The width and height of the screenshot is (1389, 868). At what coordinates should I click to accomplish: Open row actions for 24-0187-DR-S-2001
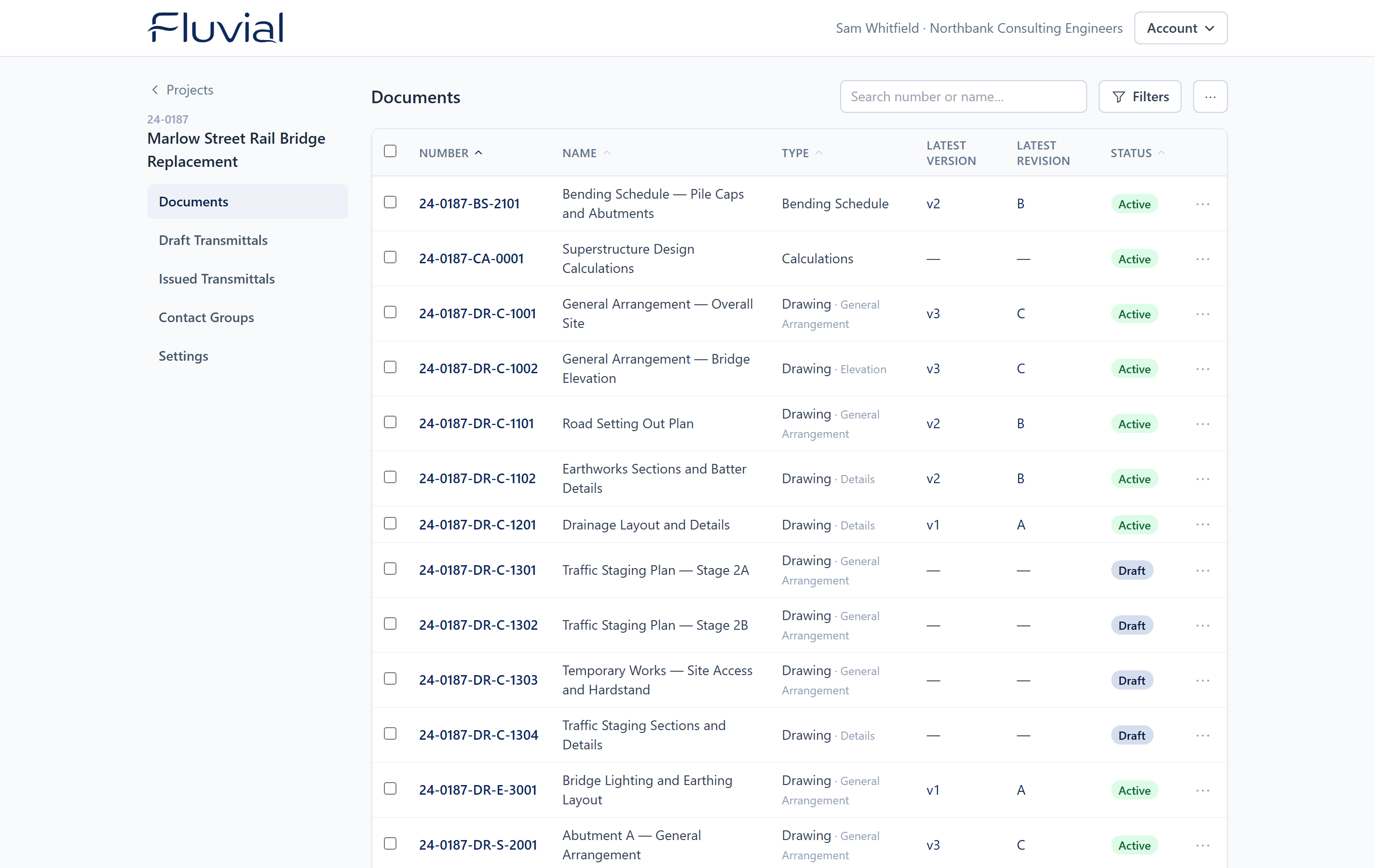1202,845
